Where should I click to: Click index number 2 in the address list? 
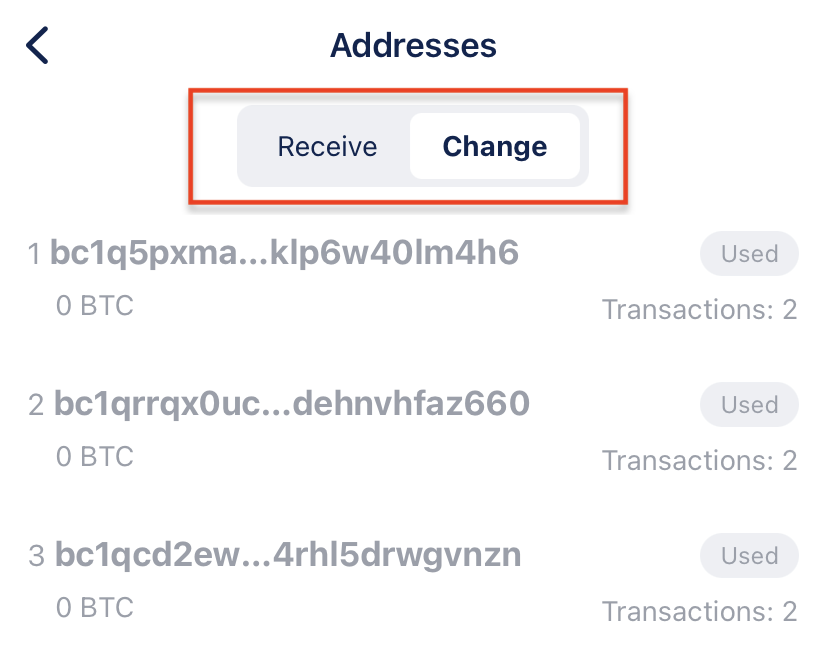(x=37, y=406)
